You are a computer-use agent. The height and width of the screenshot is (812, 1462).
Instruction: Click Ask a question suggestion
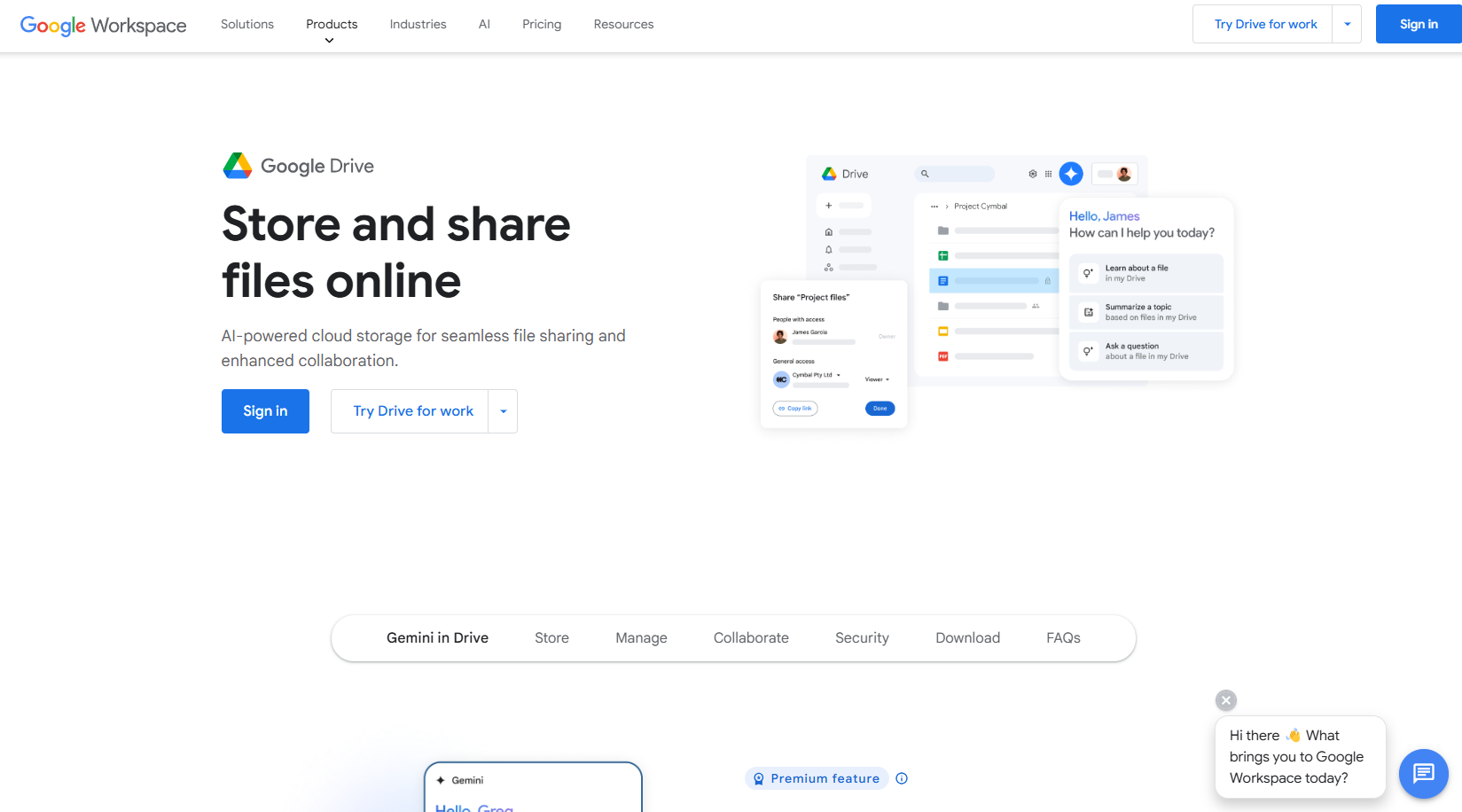[x=1146, y=351]
